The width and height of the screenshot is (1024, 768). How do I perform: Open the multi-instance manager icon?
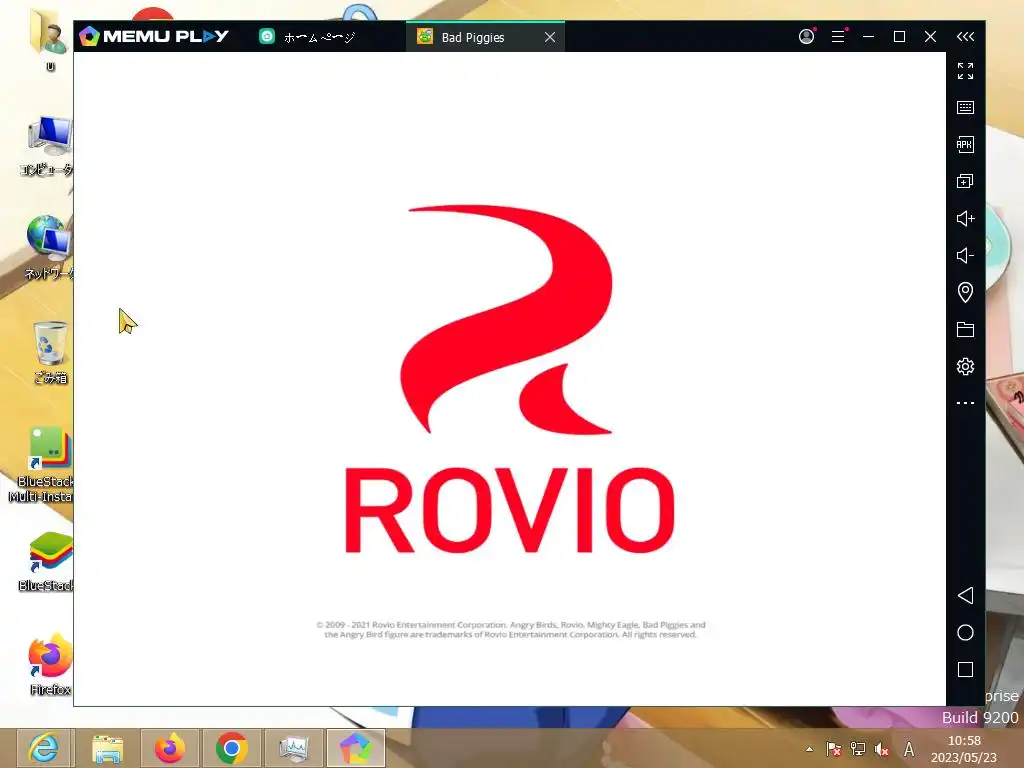coord(965,181)
